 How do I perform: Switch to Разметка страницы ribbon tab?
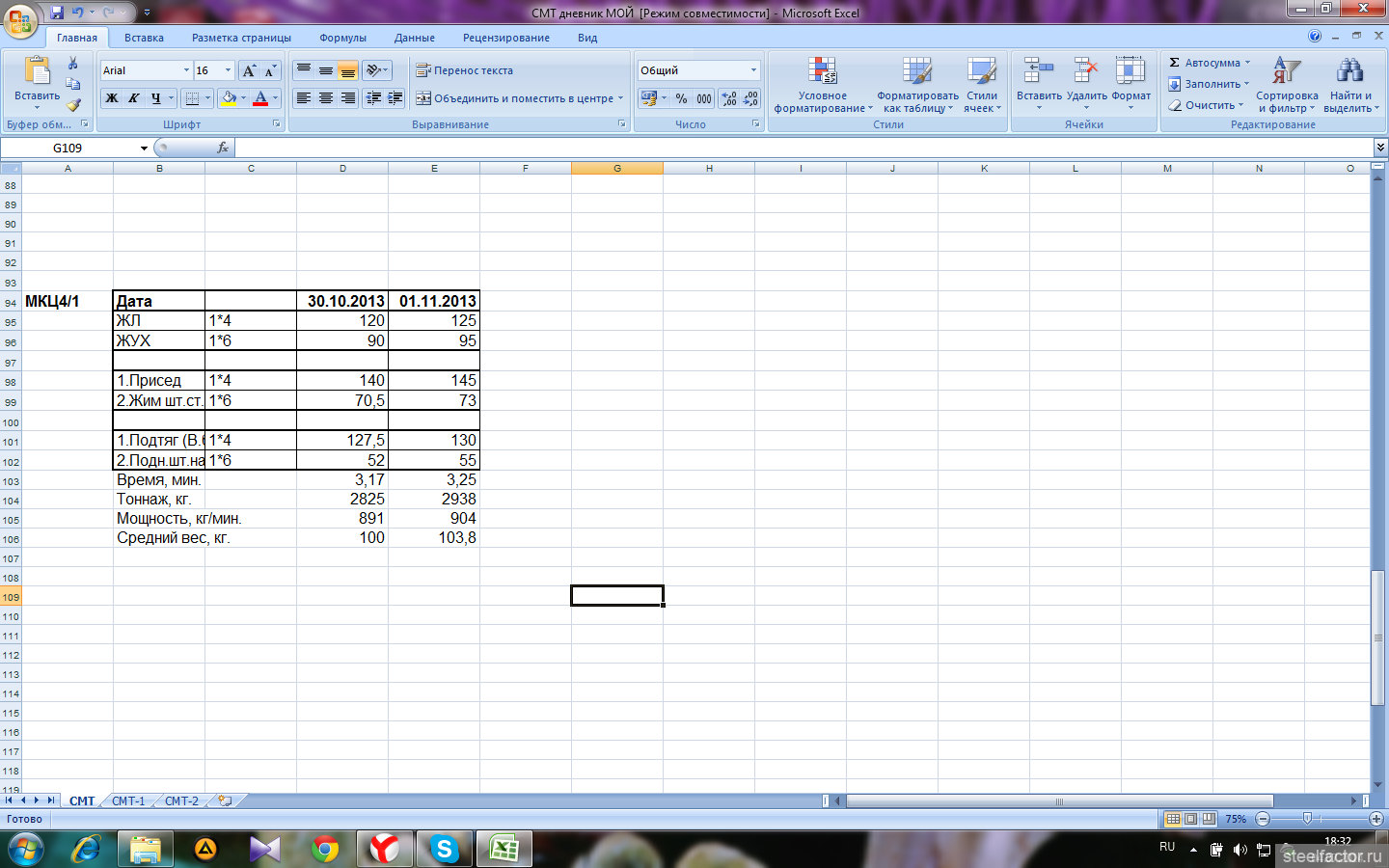point(241,38)
